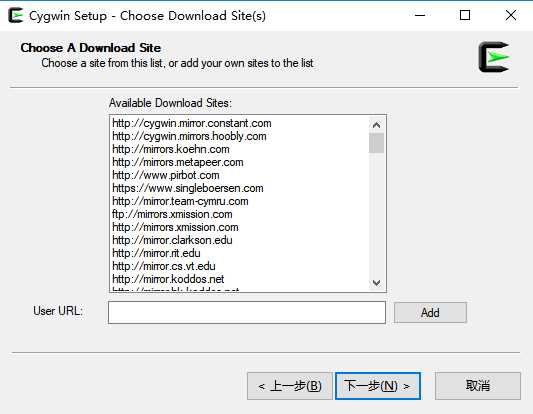The image size is (533, 414).
Task: Select http://cygwin.mirror.constant.com mirror
Action: pyautogui.click(x=192, y=123)
